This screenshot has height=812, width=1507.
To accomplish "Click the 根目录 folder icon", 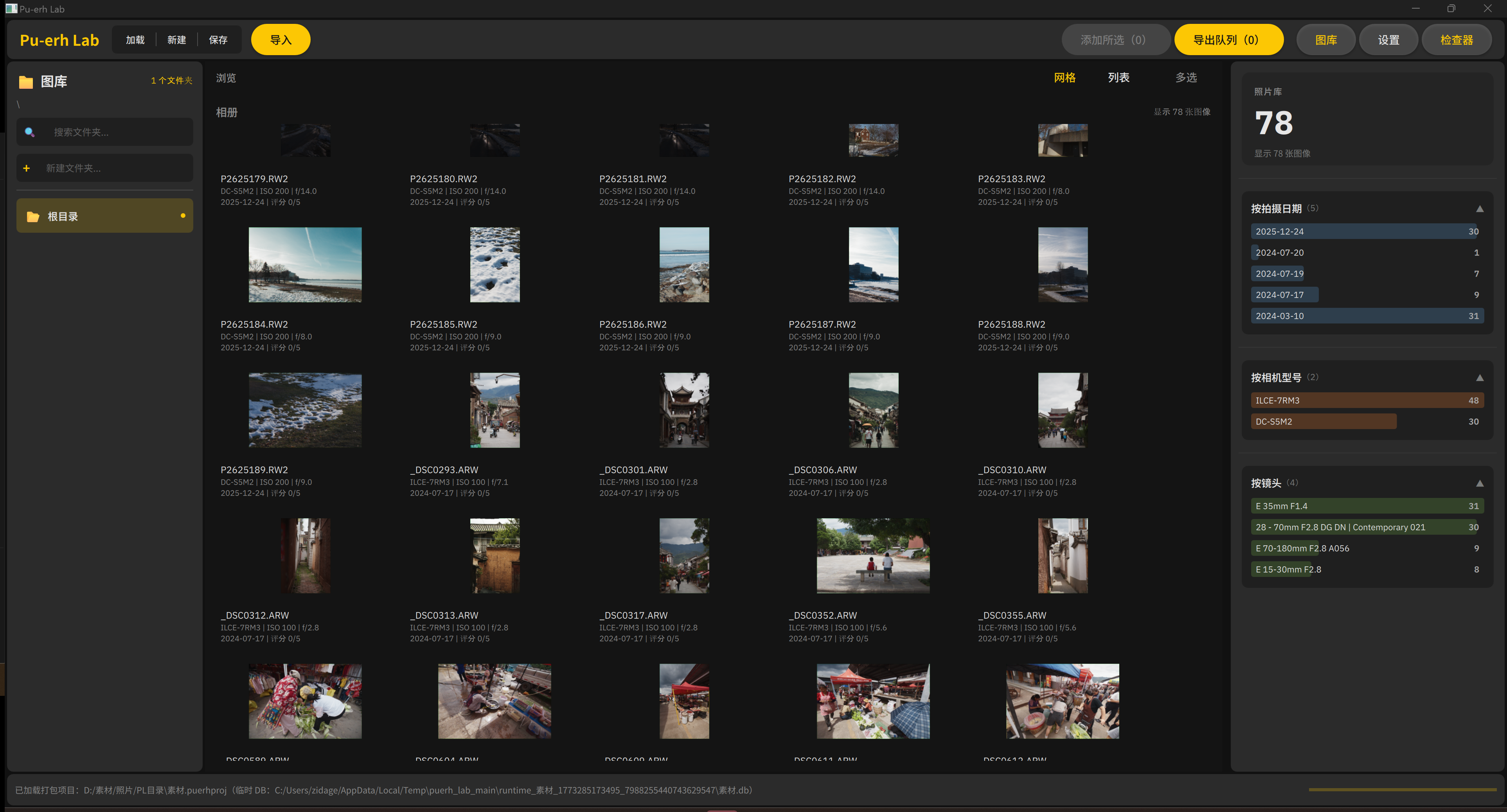I will pos(33,217).
